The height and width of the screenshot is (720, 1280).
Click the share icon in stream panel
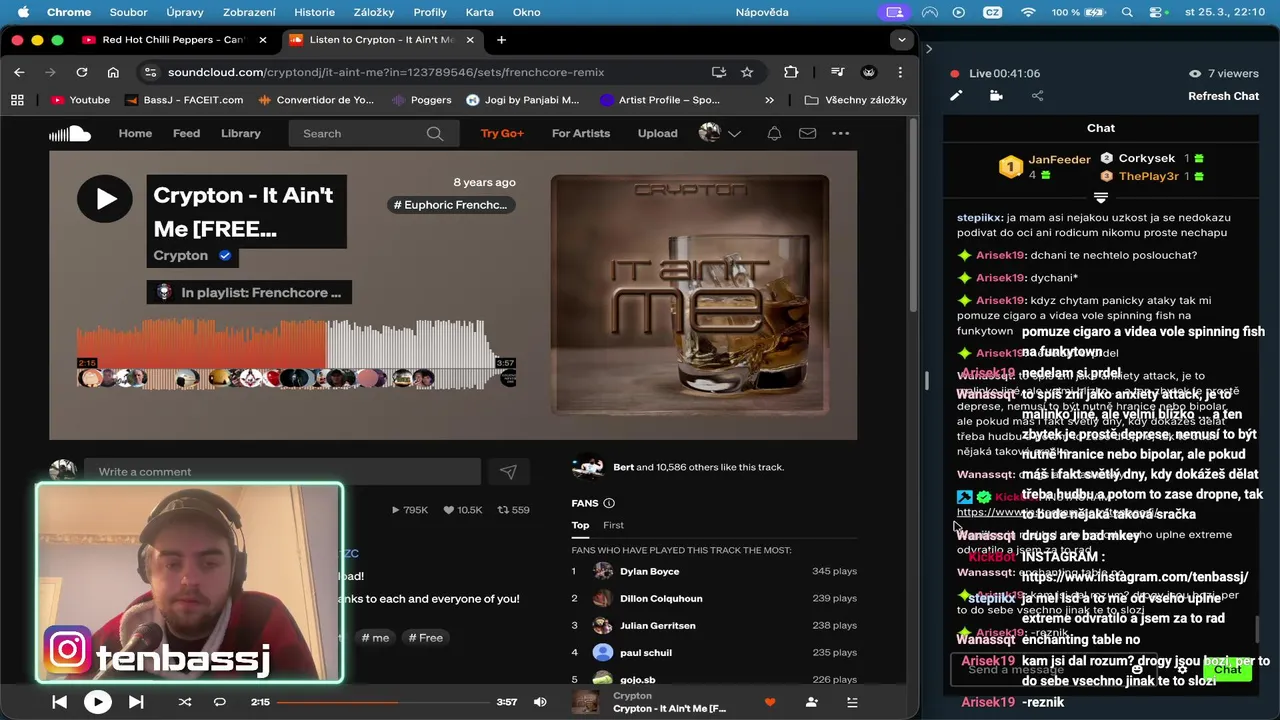coord(1037,96)
